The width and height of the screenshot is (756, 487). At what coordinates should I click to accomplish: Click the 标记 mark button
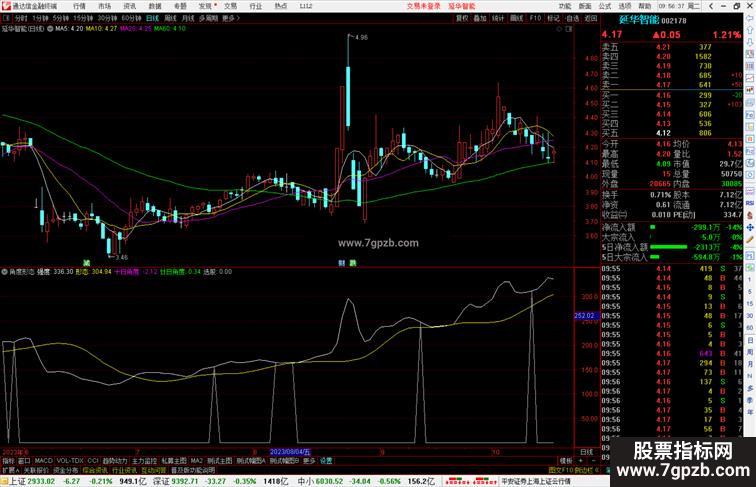coord(554,18)
